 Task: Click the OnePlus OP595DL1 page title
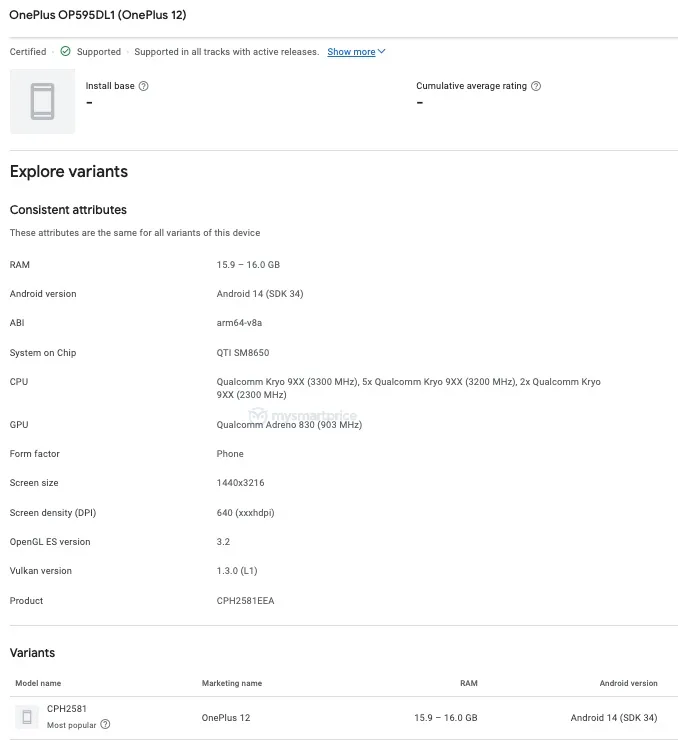pos(98,15)
